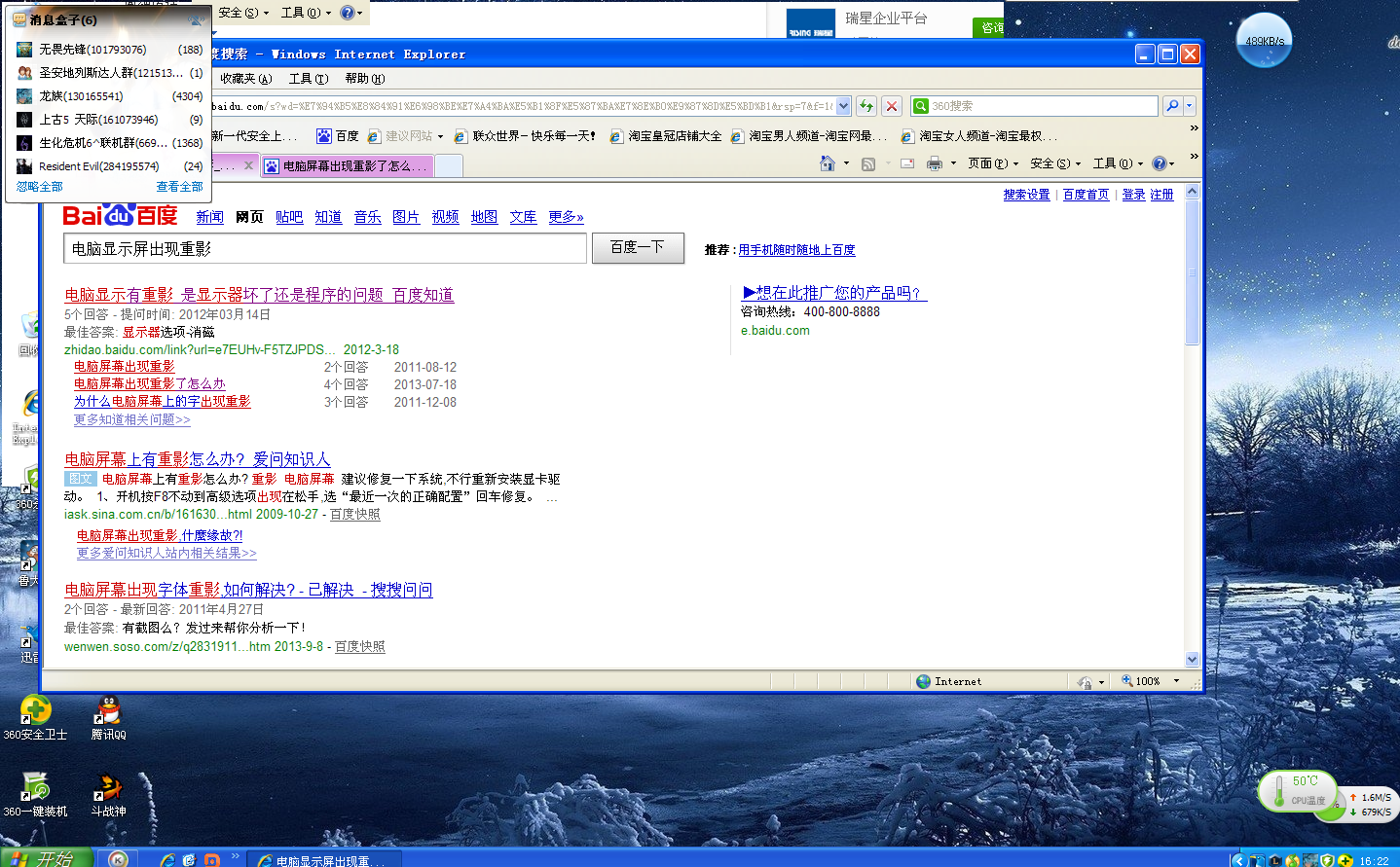Click protected mode lock icon in status bar
The width and height of the screenshot is (1400, 867).
pos(1085,682)
